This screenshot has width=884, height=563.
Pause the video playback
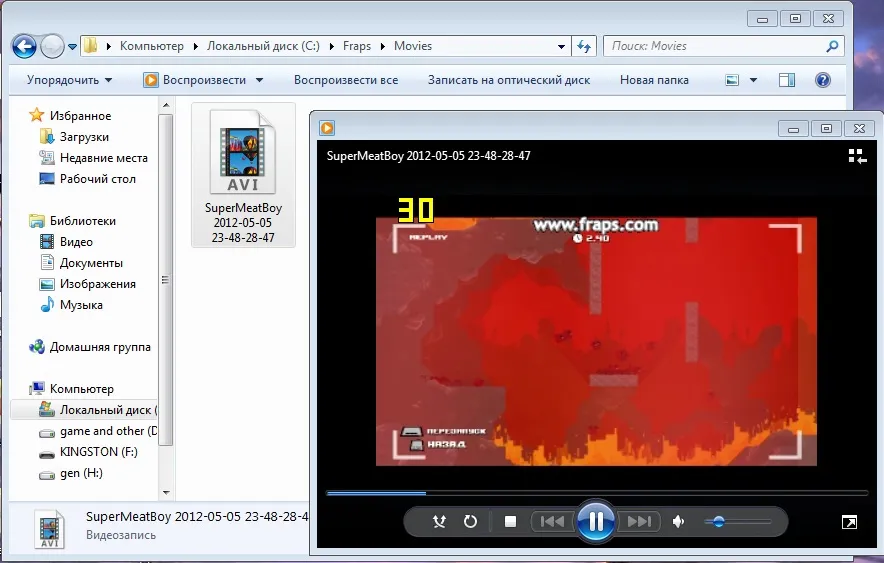[x=595, y=521]
